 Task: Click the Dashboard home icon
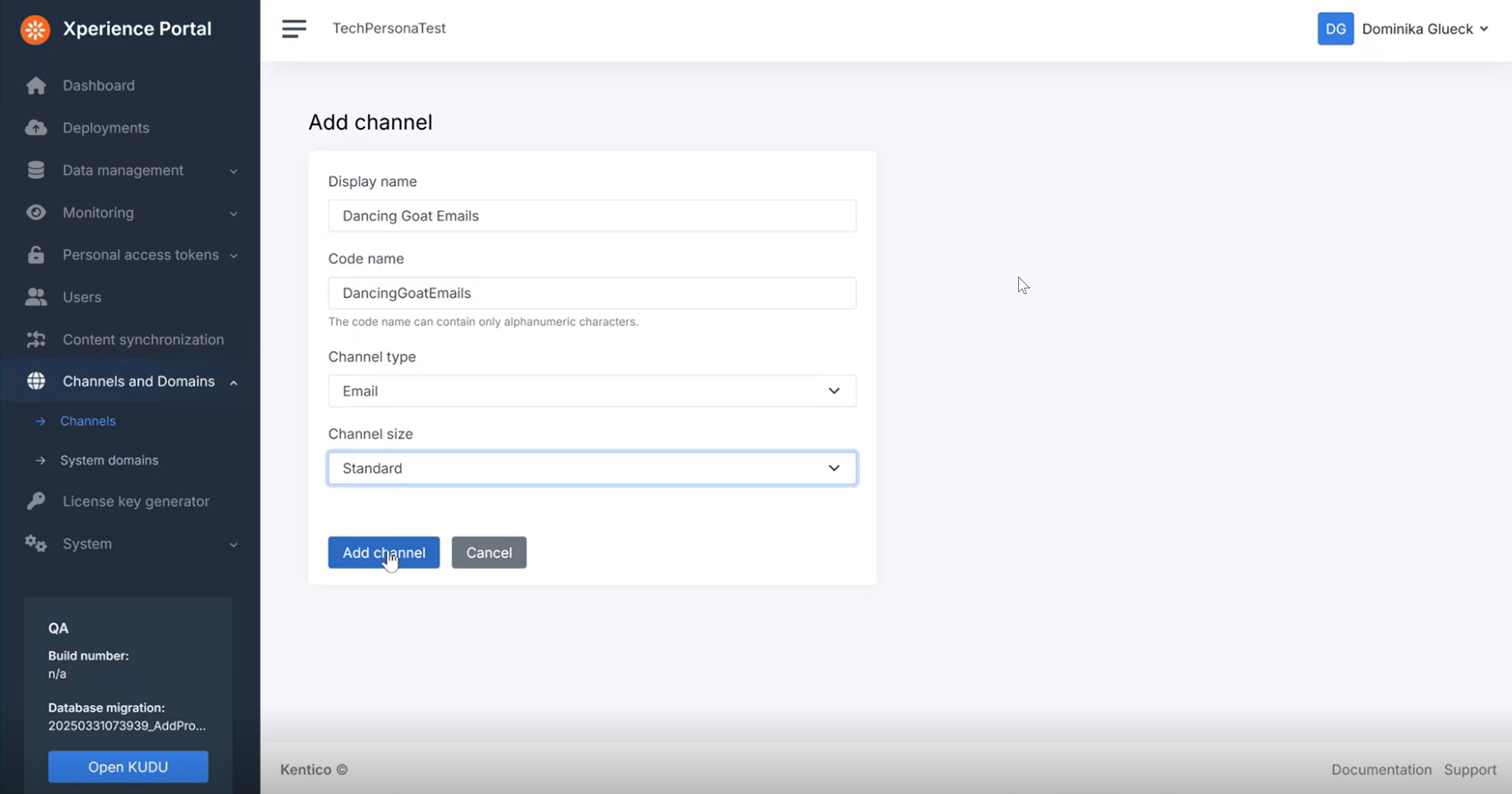[36, 86]
